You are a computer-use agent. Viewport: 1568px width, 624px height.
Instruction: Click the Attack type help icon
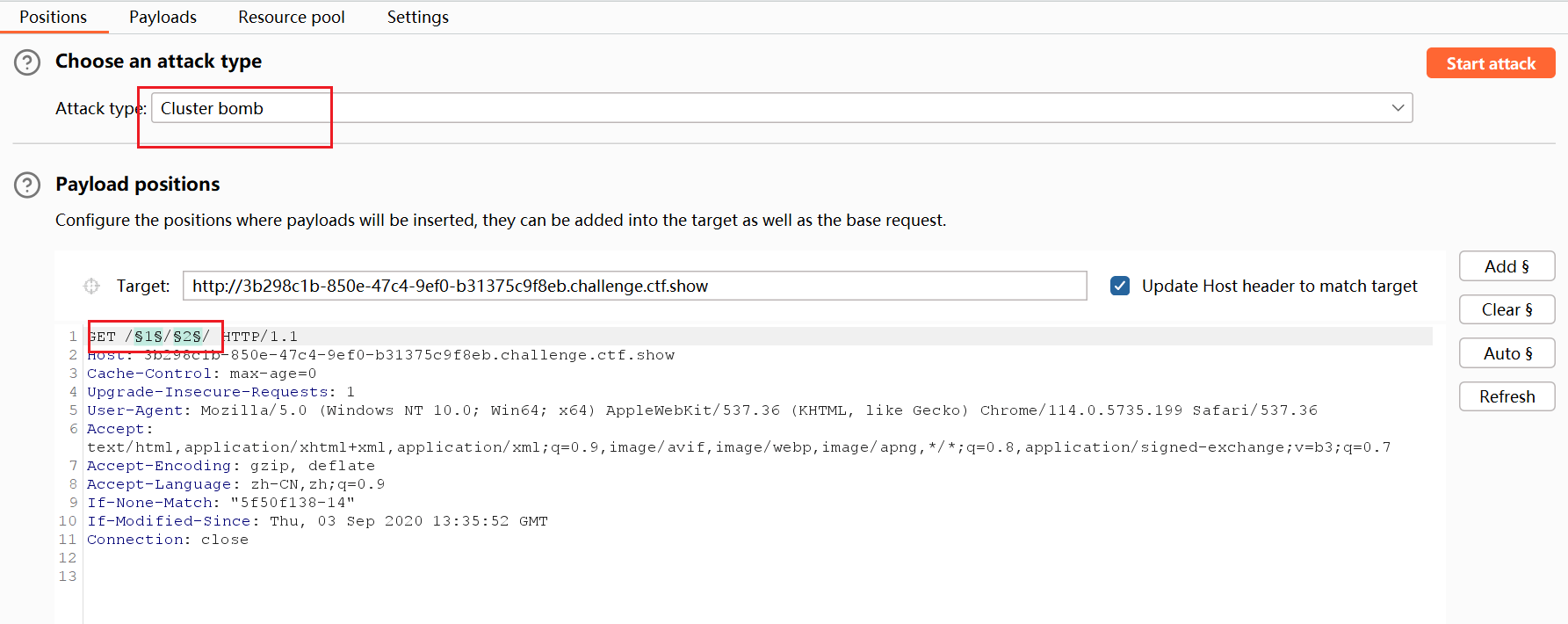coord(27,62)
